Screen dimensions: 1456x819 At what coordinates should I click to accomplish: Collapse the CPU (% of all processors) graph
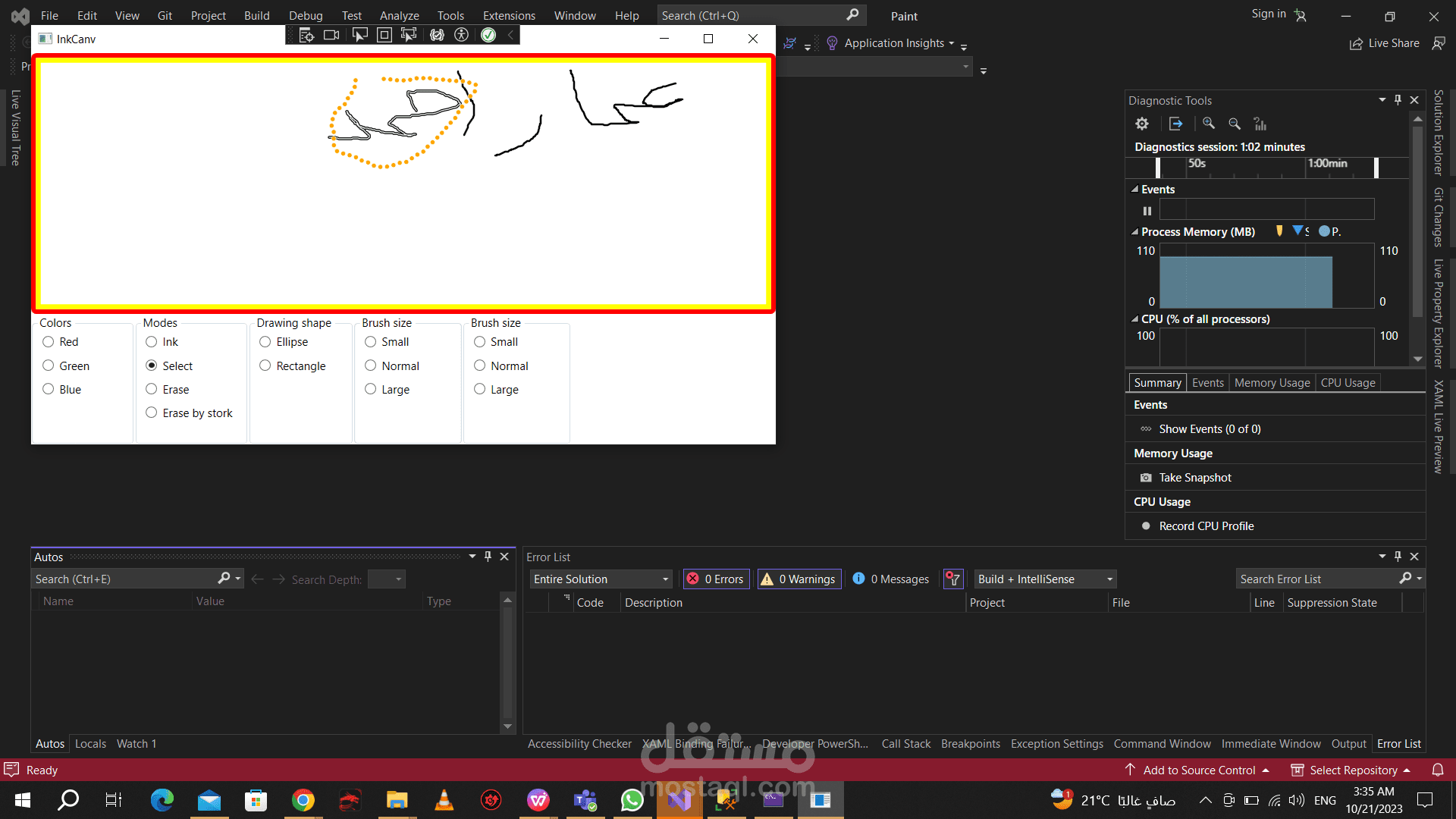1135,319
